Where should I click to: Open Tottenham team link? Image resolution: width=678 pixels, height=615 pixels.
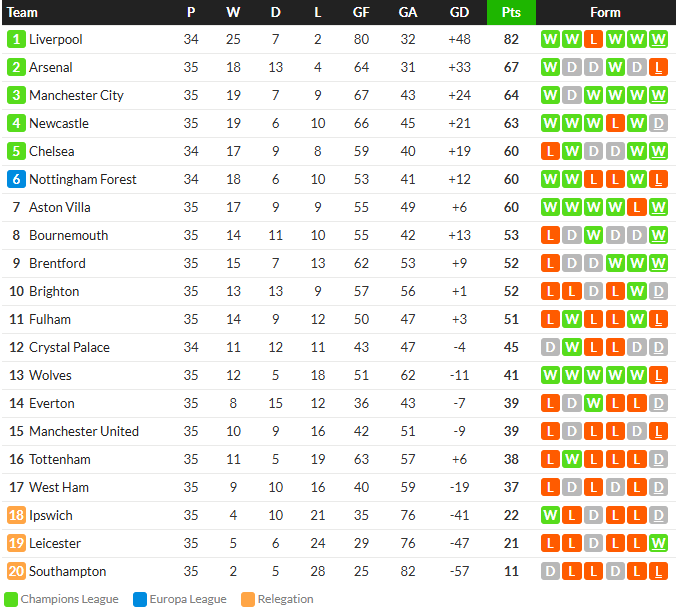(60, 459)
